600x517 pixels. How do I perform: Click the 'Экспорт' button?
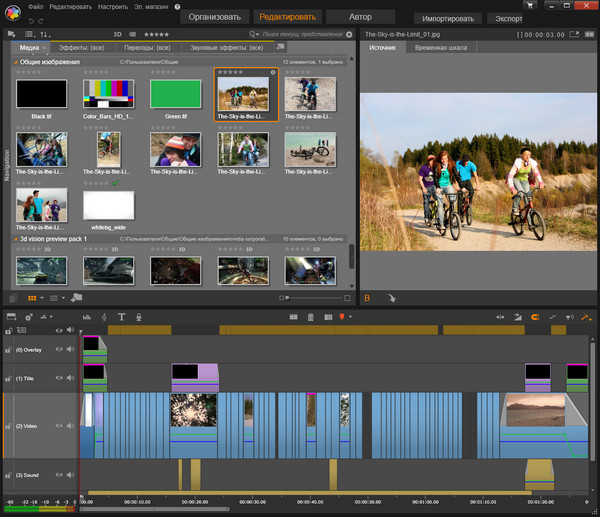coord(509,18)
